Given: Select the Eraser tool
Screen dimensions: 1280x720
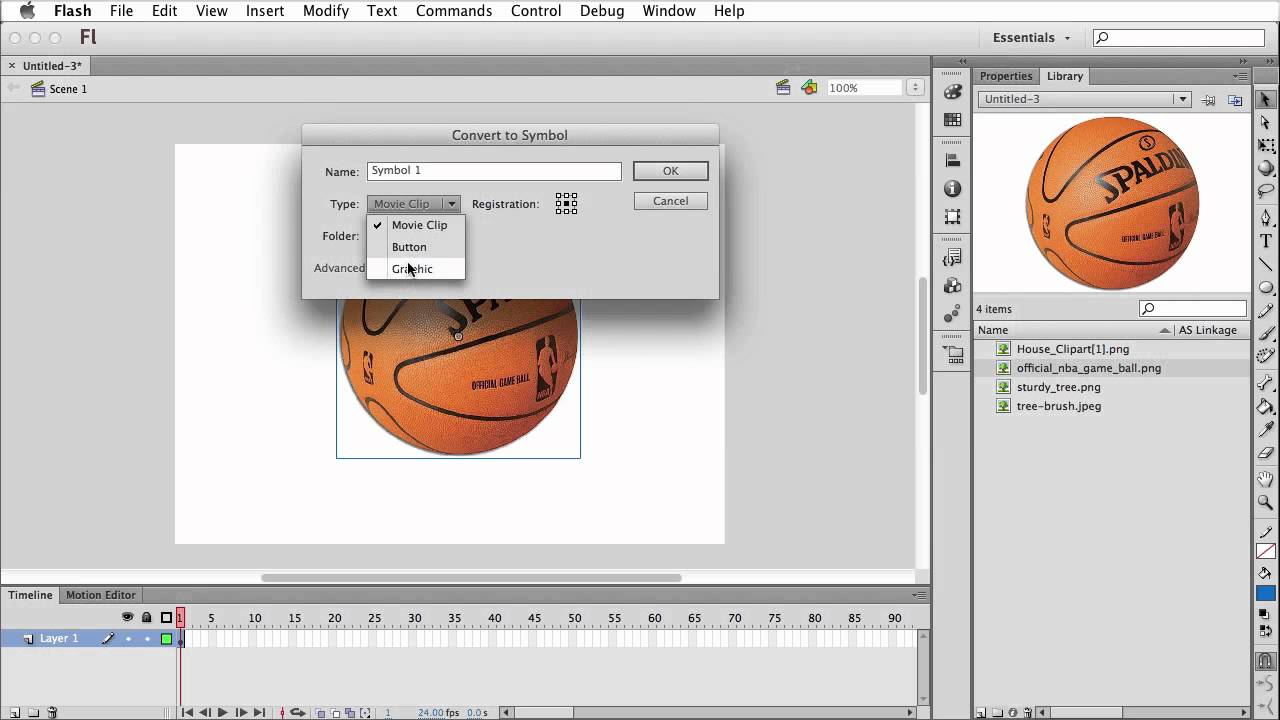Looking at the screenshot, I should click(1265, 453).
